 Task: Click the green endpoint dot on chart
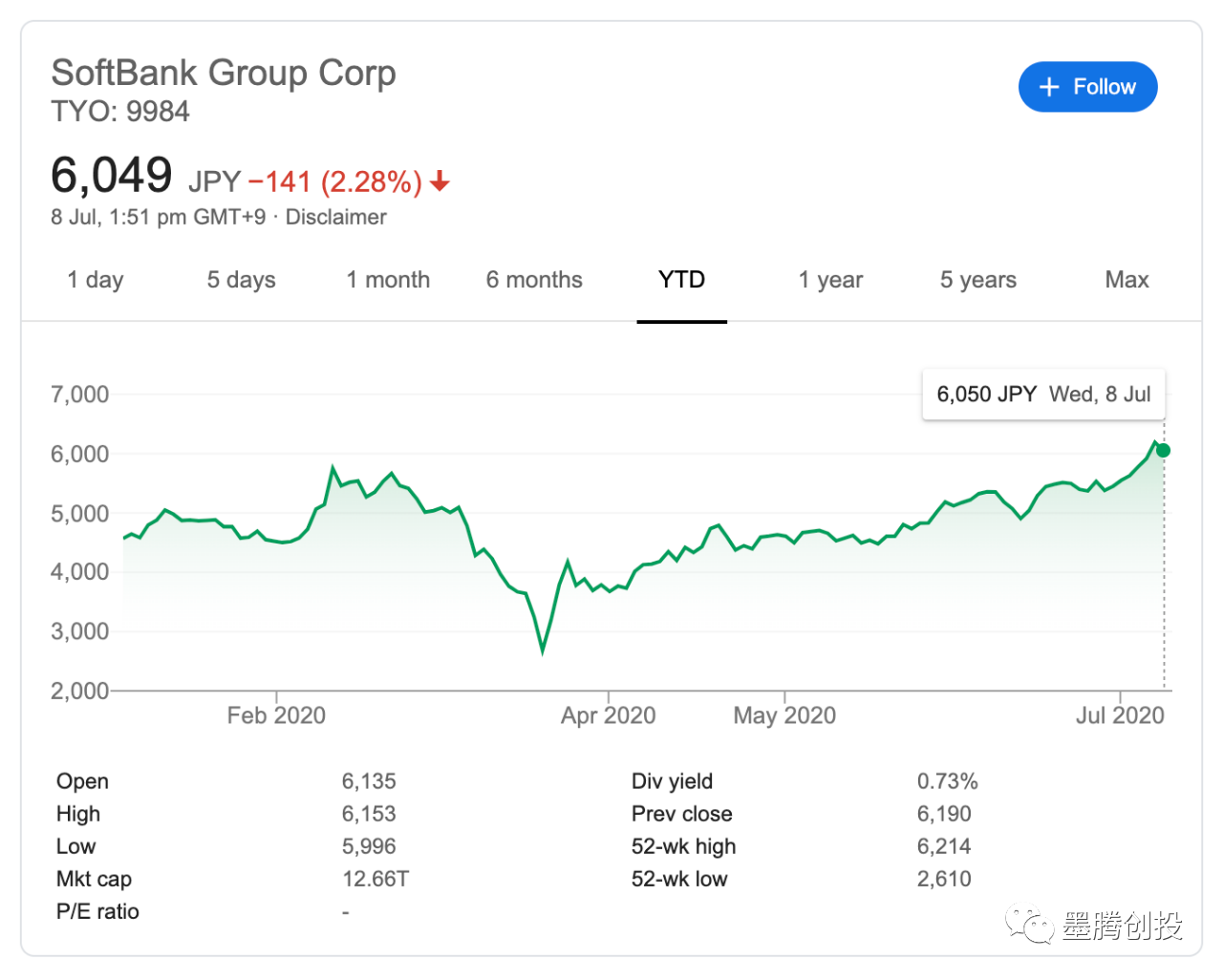coord(1163,450)
